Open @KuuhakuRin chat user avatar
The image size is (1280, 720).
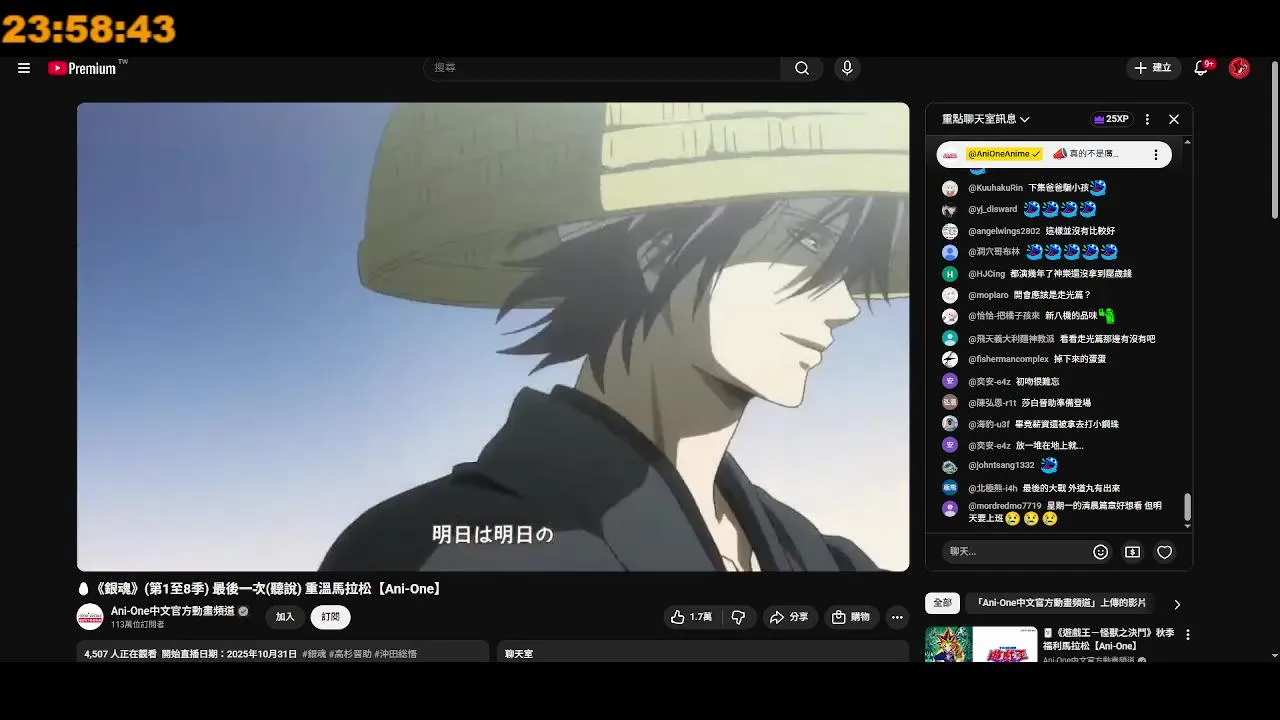click(x=950, y=188)
